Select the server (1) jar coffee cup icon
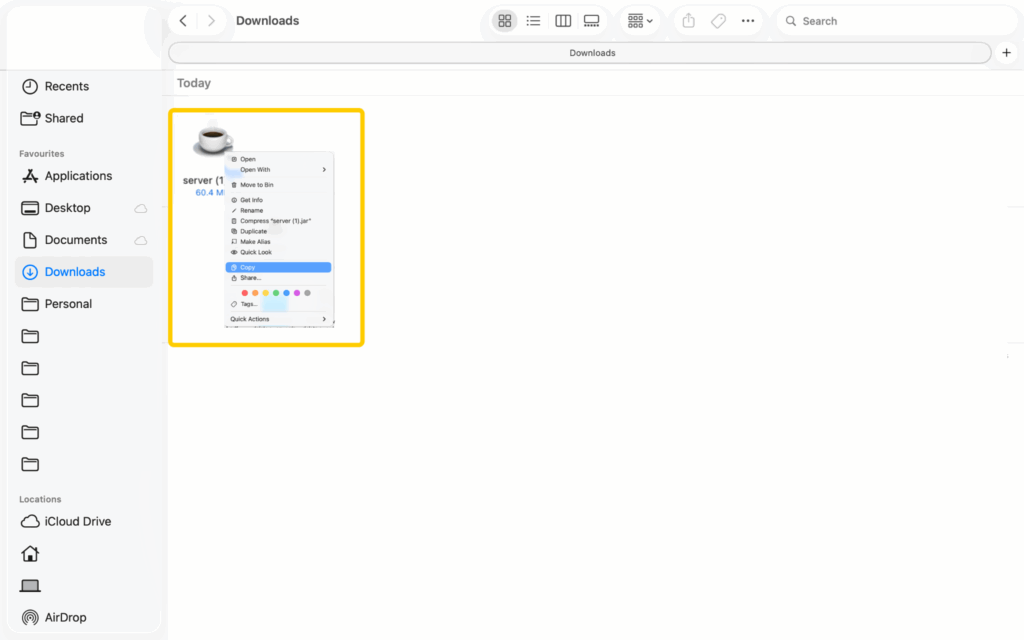1024x640 pixels. pyautogui.click(x=212, y=140)
